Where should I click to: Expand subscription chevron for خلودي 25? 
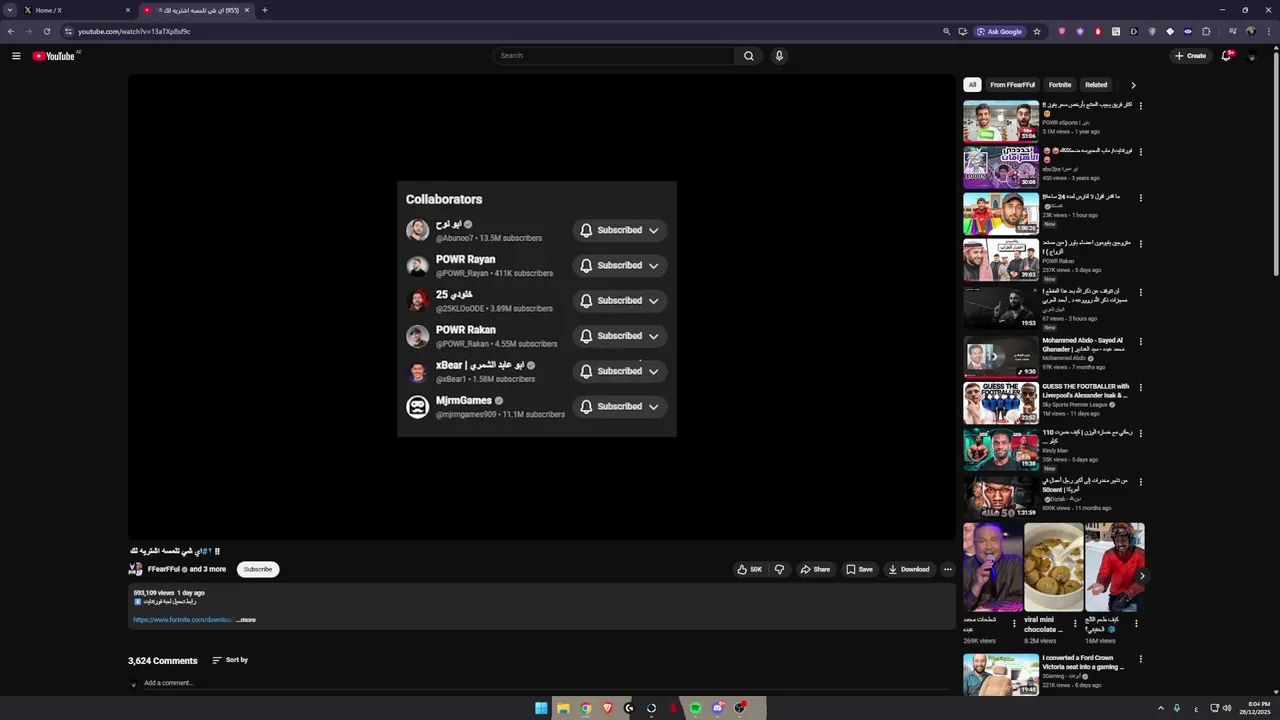point(654,300)
